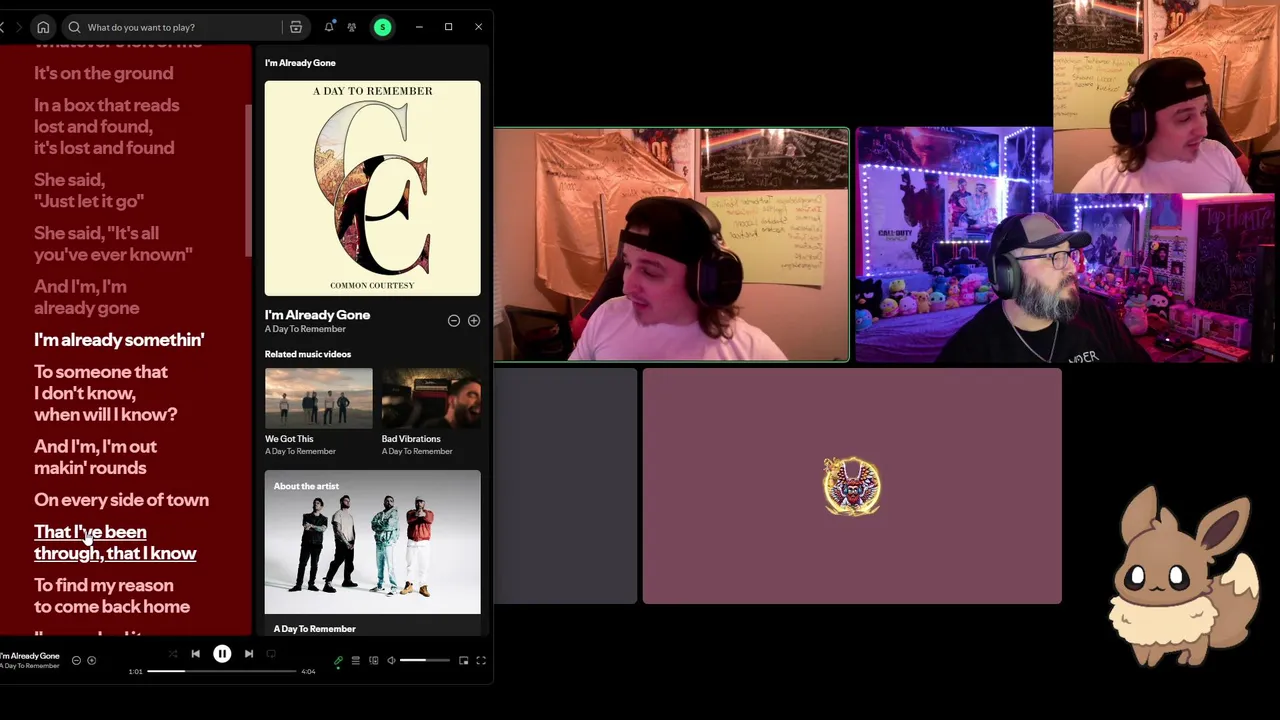Viewport: 1280px width, 720px height.
Task: Pause the current song
Action: [x=222, y=654]
